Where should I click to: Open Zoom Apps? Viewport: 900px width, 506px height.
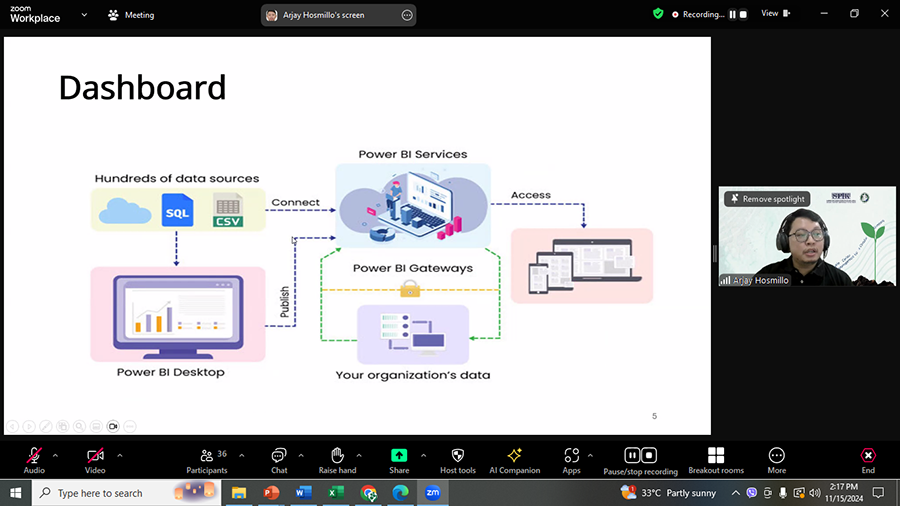coord(571,461)
